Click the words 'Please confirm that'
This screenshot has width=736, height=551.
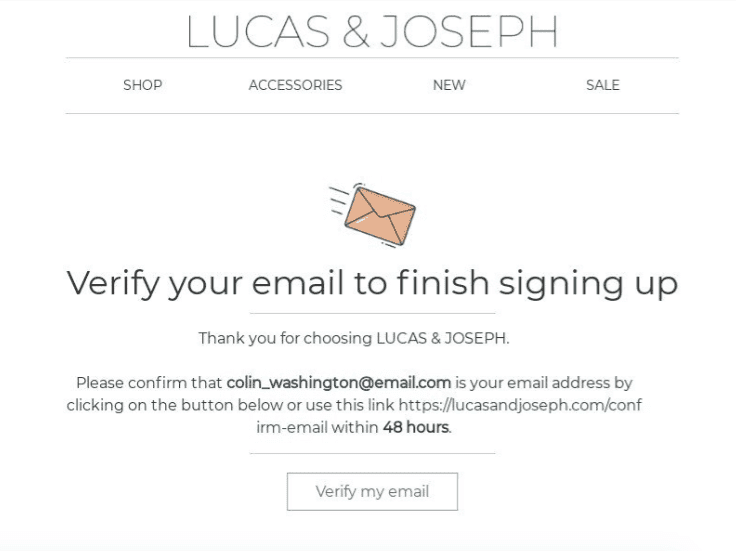point(149,382)
